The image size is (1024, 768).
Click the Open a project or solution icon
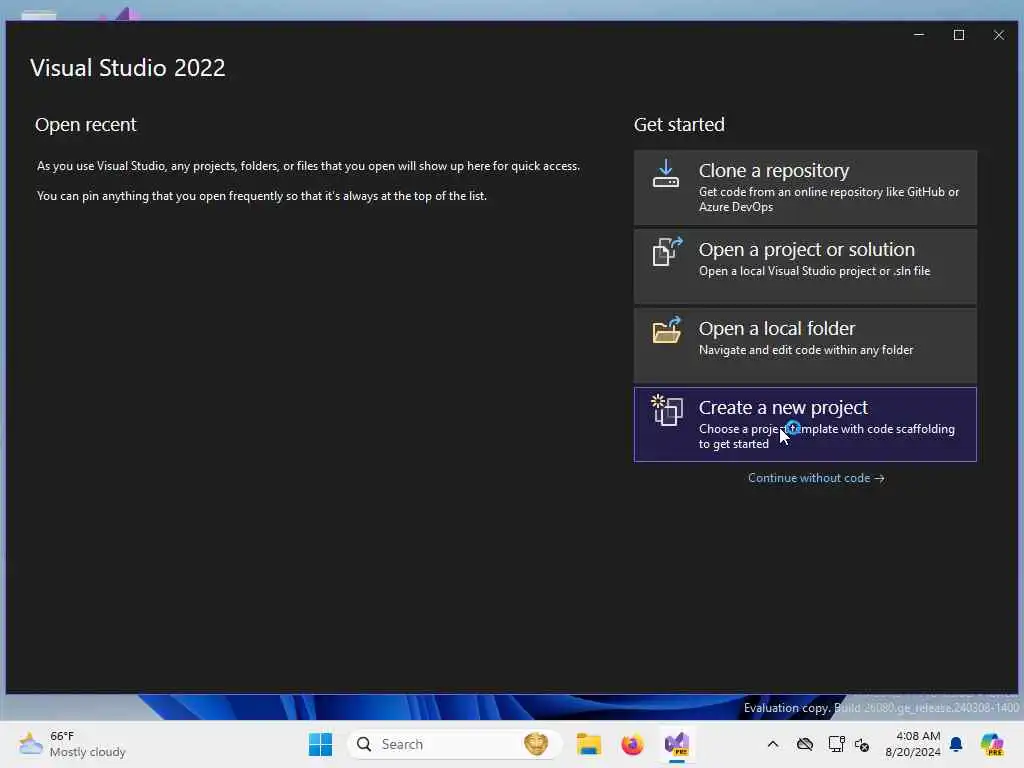(x=667, y=251)
